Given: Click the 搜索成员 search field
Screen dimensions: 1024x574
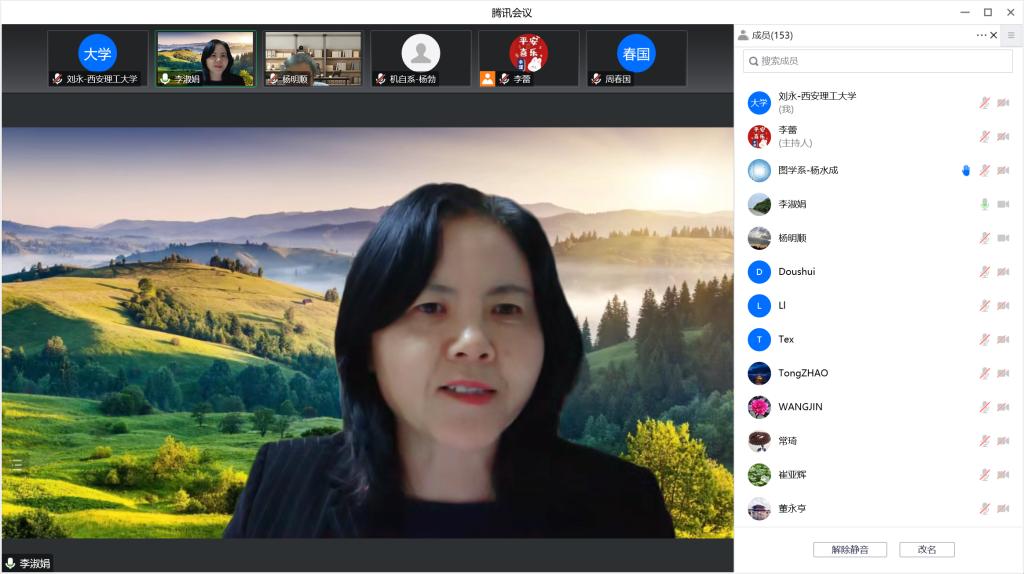Looking at the screenshot, I should (878, 61).
